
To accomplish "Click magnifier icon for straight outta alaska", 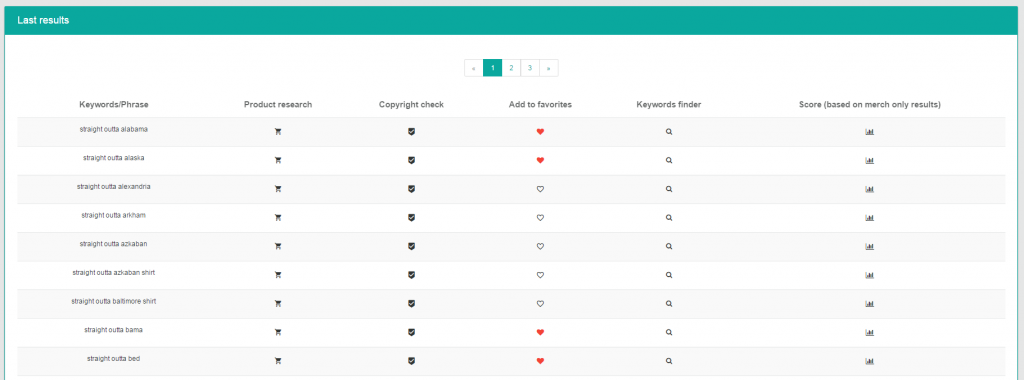I will (669, 160).
